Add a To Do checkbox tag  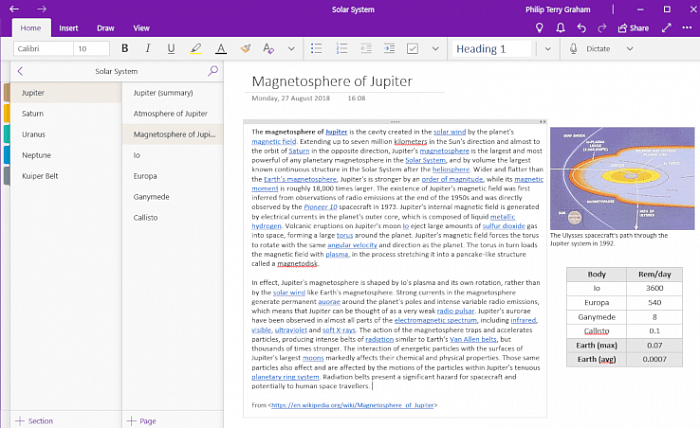tap(414, 48)
